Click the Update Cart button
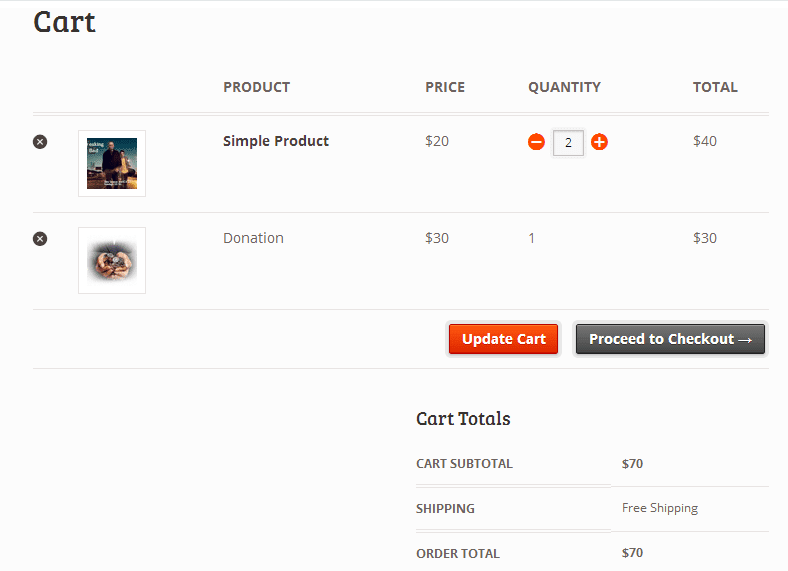The image size is (788, 571). click(x=504, y=339)
